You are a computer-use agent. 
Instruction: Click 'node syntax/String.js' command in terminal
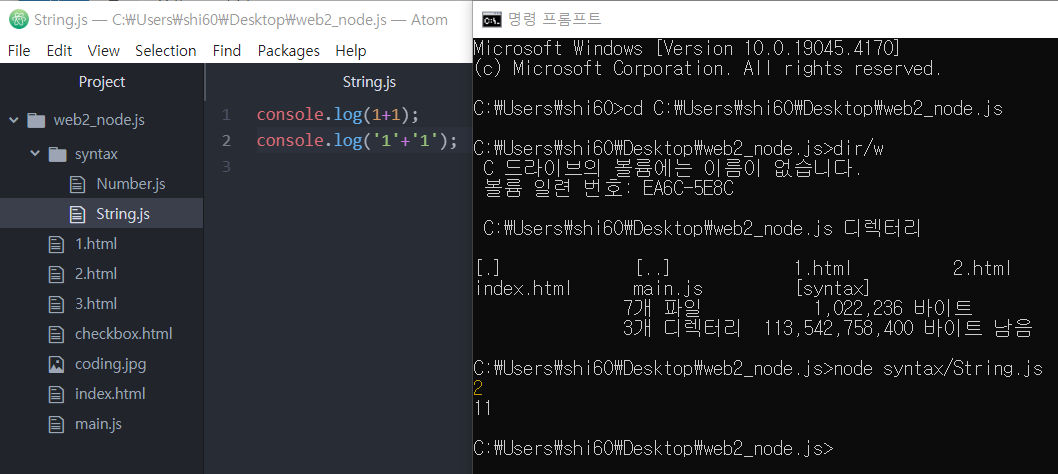[939, 369]
